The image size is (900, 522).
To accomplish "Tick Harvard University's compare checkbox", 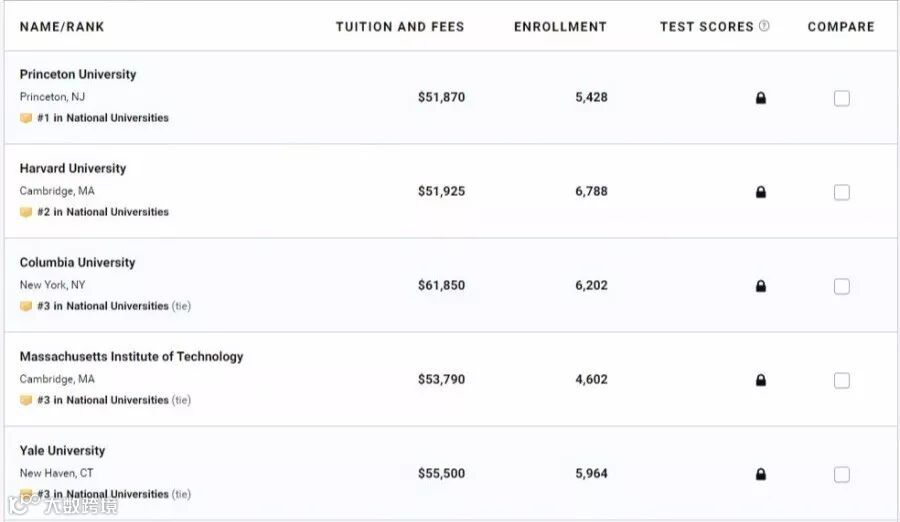I will [842, 192].
